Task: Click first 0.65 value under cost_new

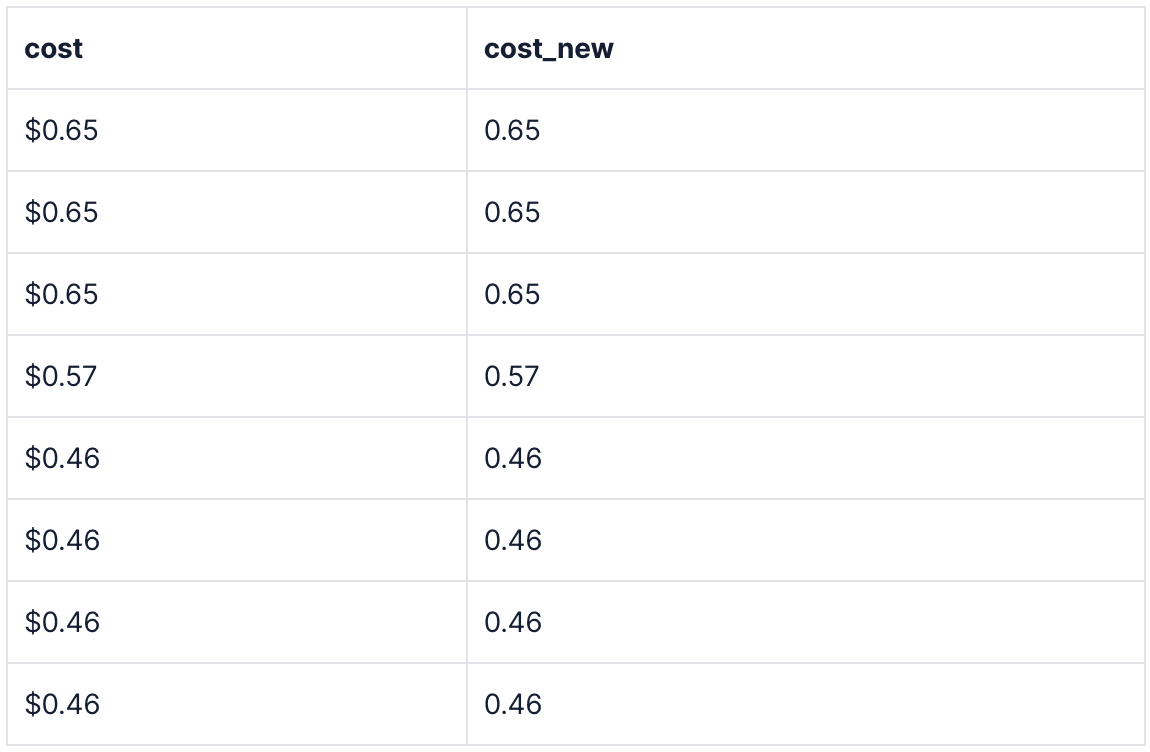Action: [512, 131]
